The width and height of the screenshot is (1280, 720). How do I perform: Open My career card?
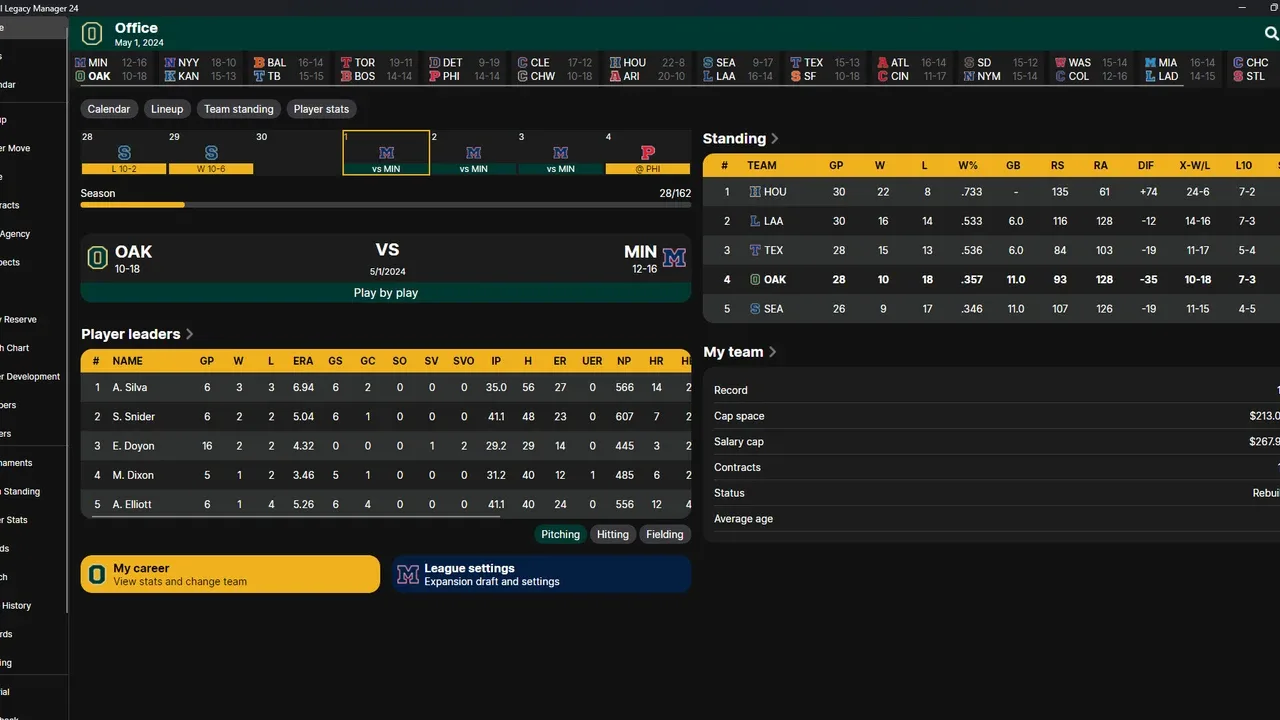click(230, 574)
